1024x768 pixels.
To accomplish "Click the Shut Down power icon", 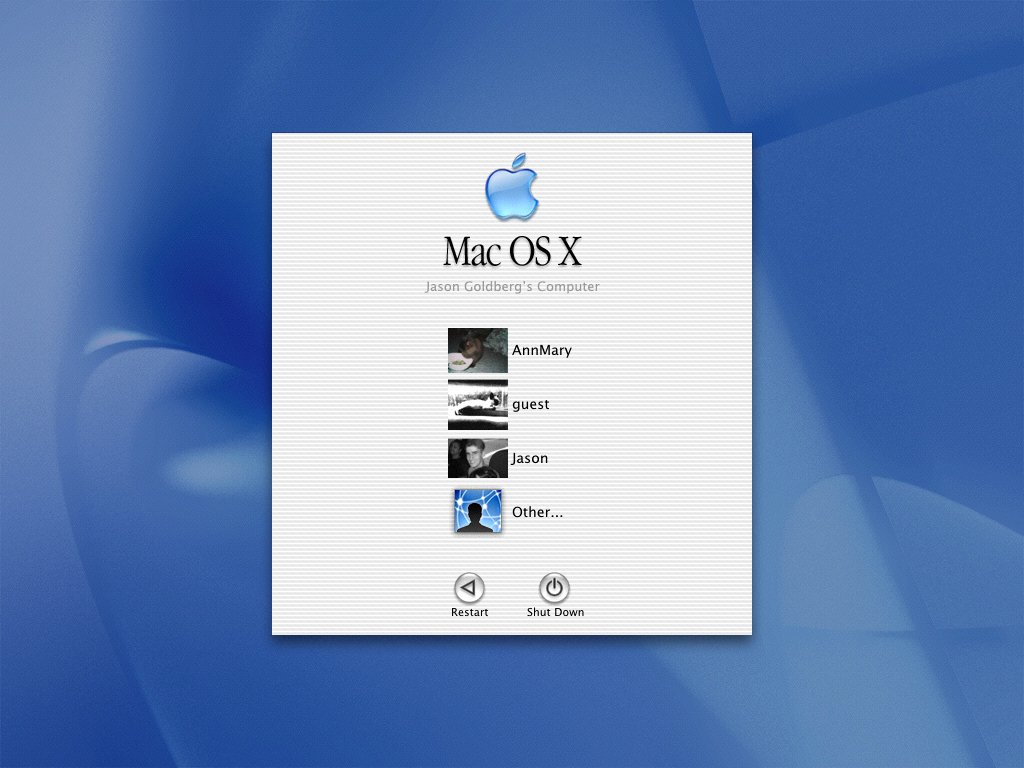I will click(554, 587).
